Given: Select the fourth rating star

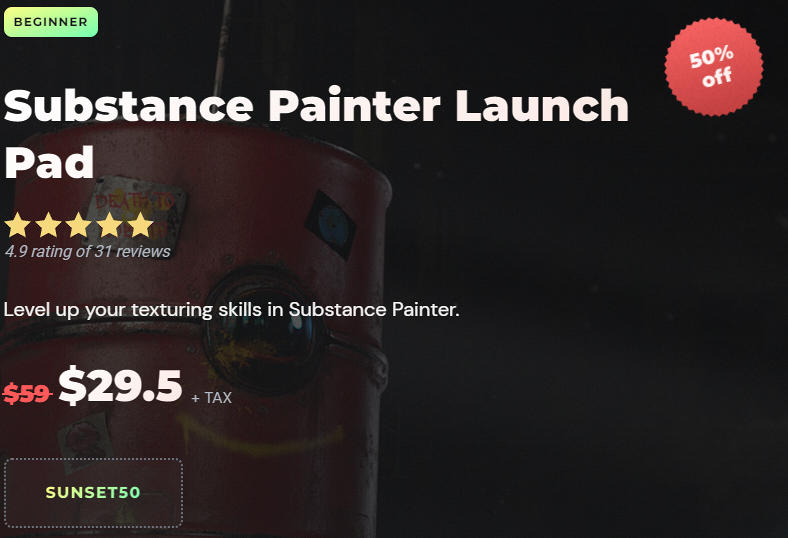Looking at the screenshot, I should [110, 225].
